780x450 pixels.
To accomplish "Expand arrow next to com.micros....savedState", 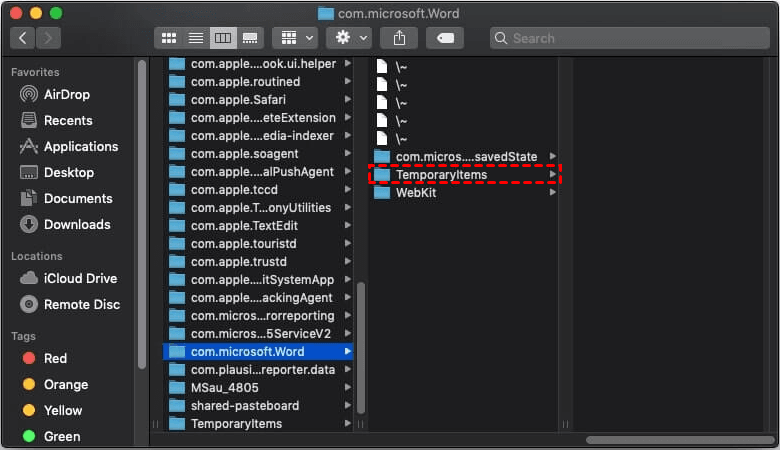I will pos(552,156).
